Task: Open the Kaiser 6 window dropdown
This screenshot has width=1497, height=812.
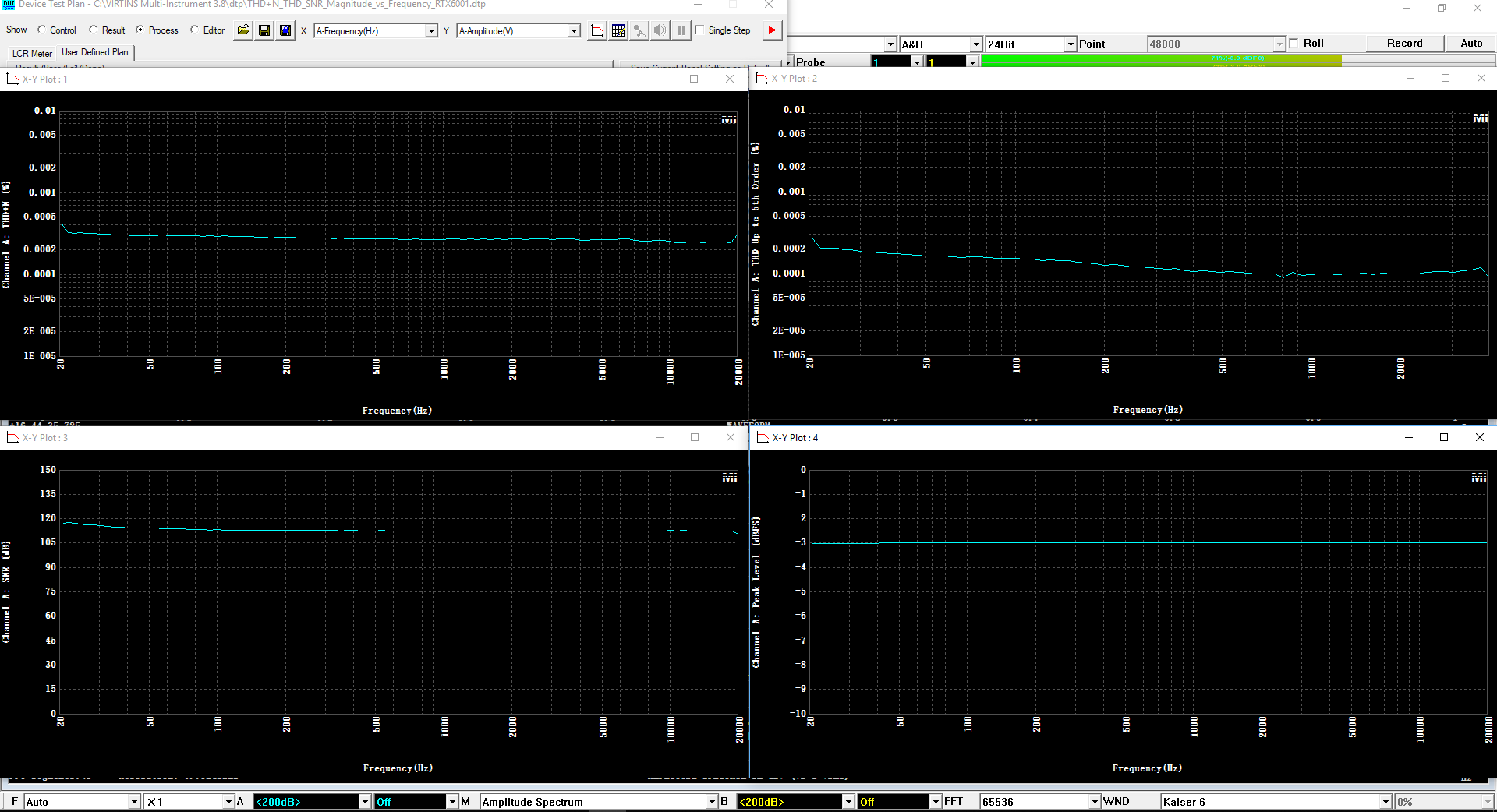Action: [x=1386, y=802]
